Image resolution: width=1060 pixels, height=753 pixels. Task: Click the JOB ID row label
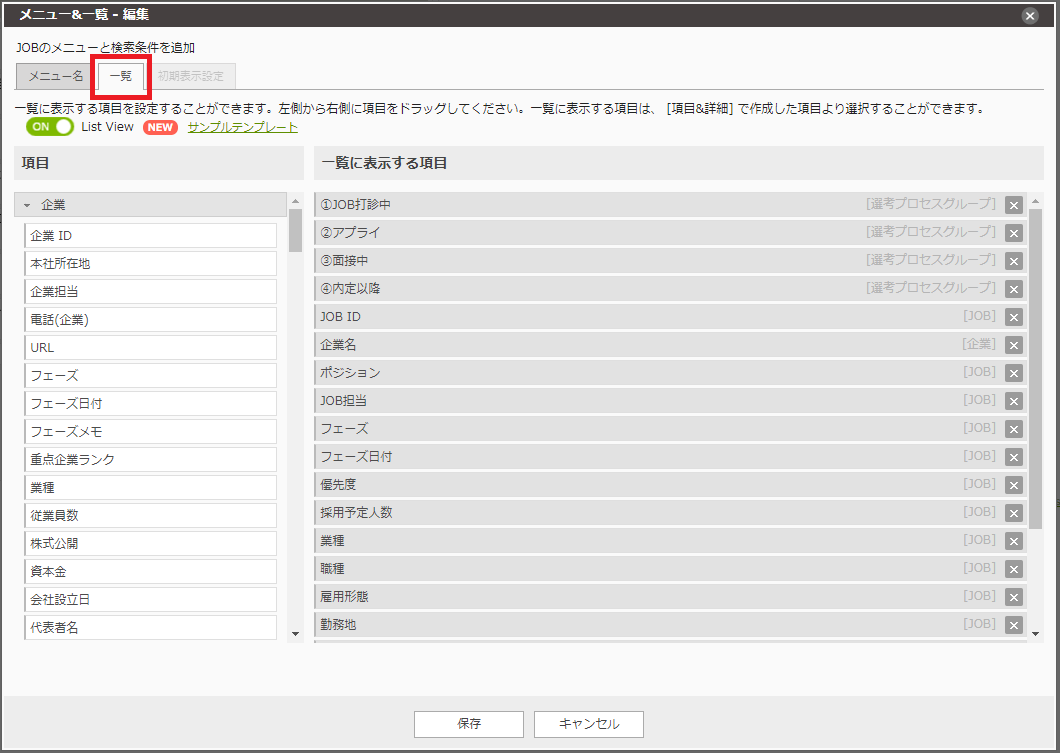340,317
